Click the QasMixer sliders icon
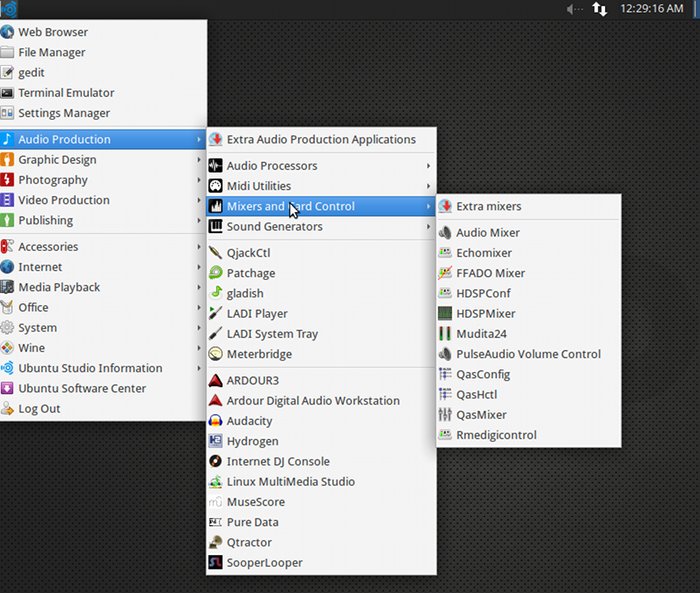 (x=445, y=415)
